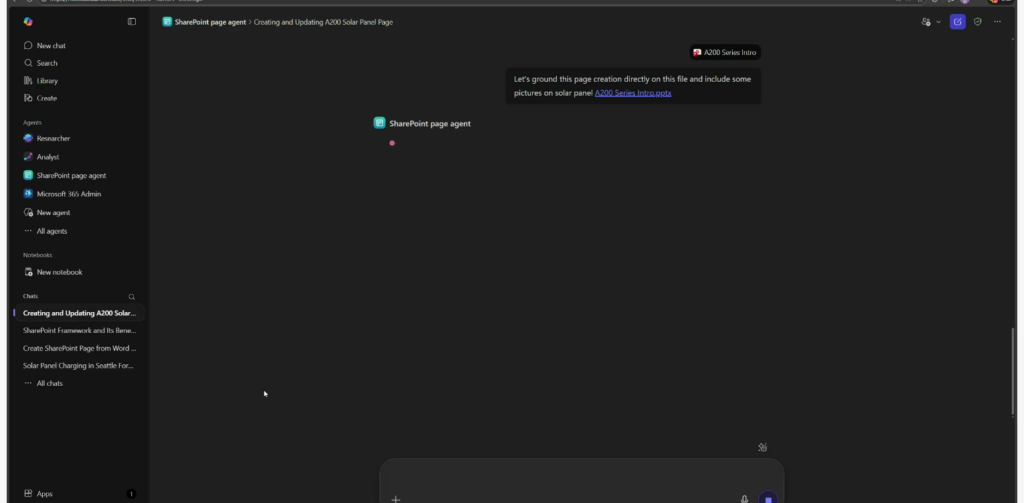Open the header more options ellipsis
This screenshot has width=1024, height=503.
pyautogui.click(x=997, y=22)
